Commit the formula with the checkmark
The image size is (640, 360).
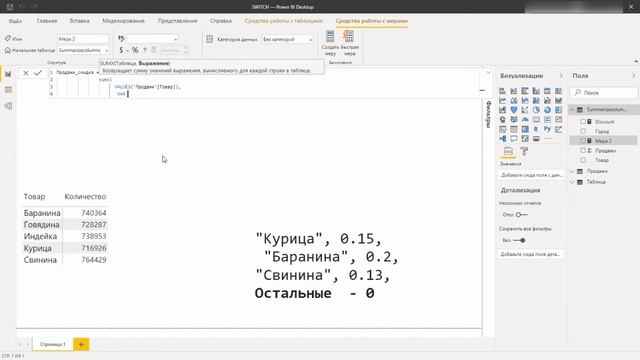[x=38, y=73]
